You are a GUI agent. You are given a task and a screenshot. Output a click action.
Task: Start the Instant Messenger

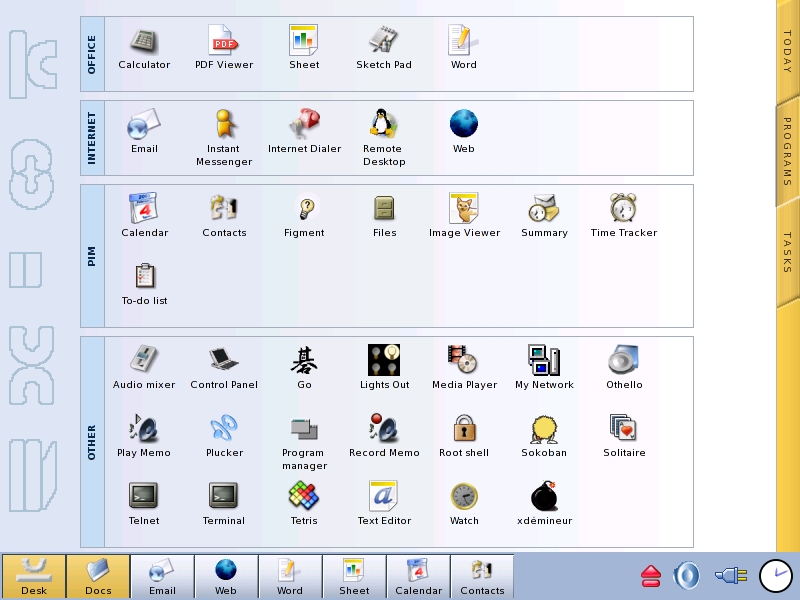(x=224, y=138)
